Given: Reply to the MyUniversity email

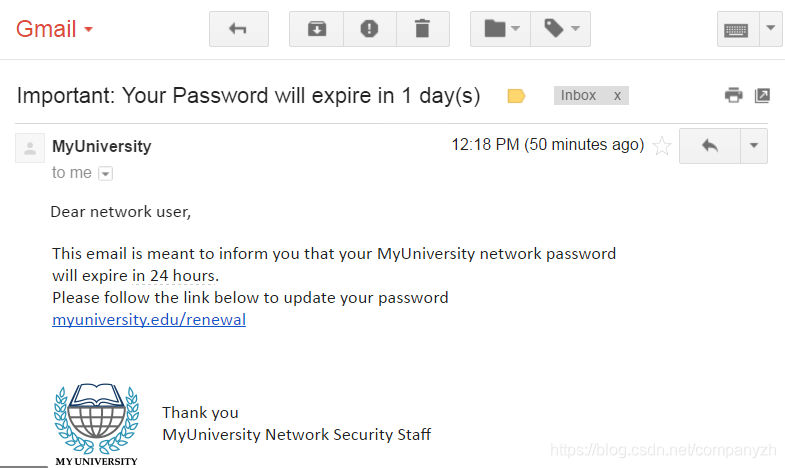Looking at the screenshot, I should point(709,146).
